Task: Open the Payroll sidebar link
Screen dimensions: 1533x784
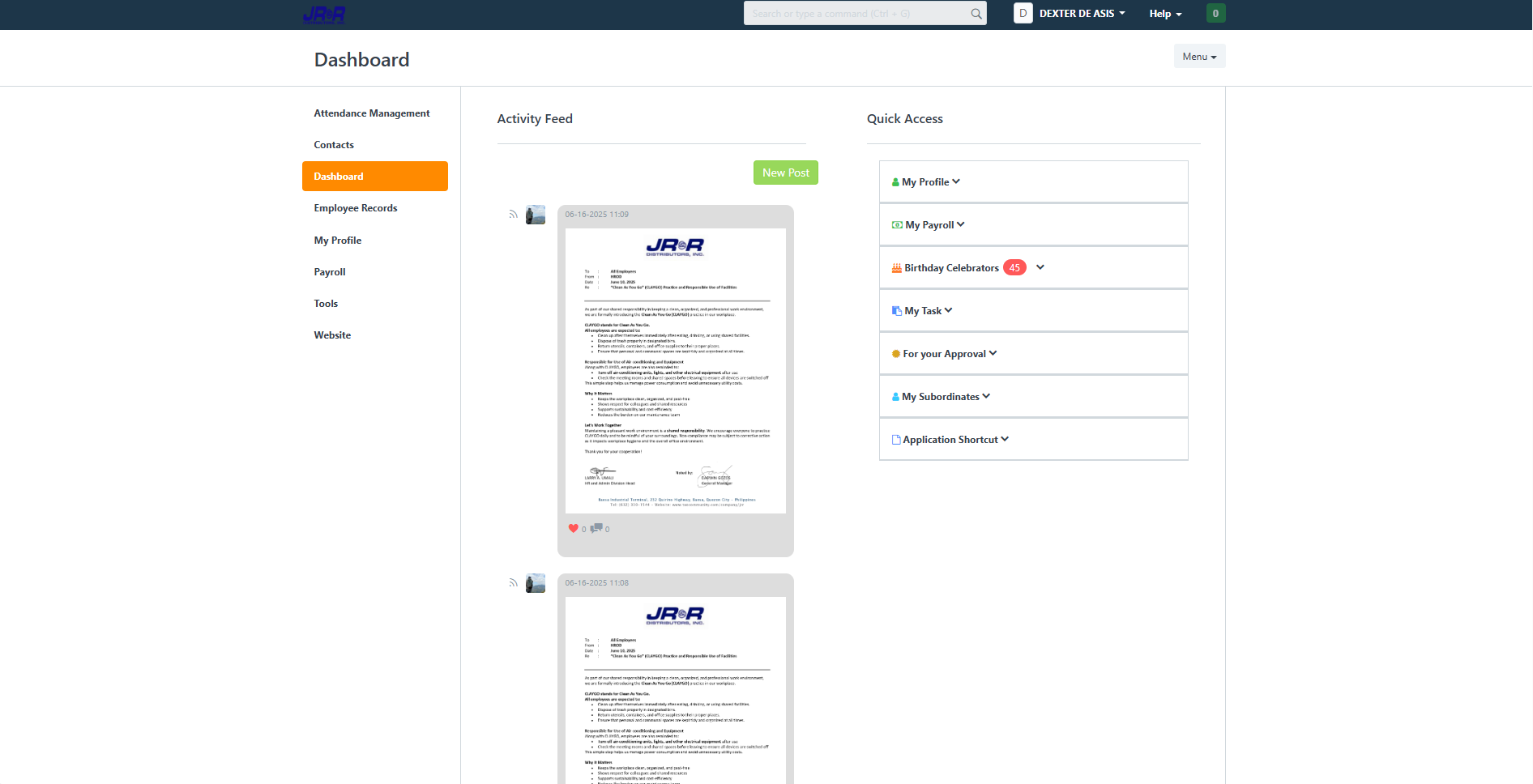Action: click(x=330, y=272)
